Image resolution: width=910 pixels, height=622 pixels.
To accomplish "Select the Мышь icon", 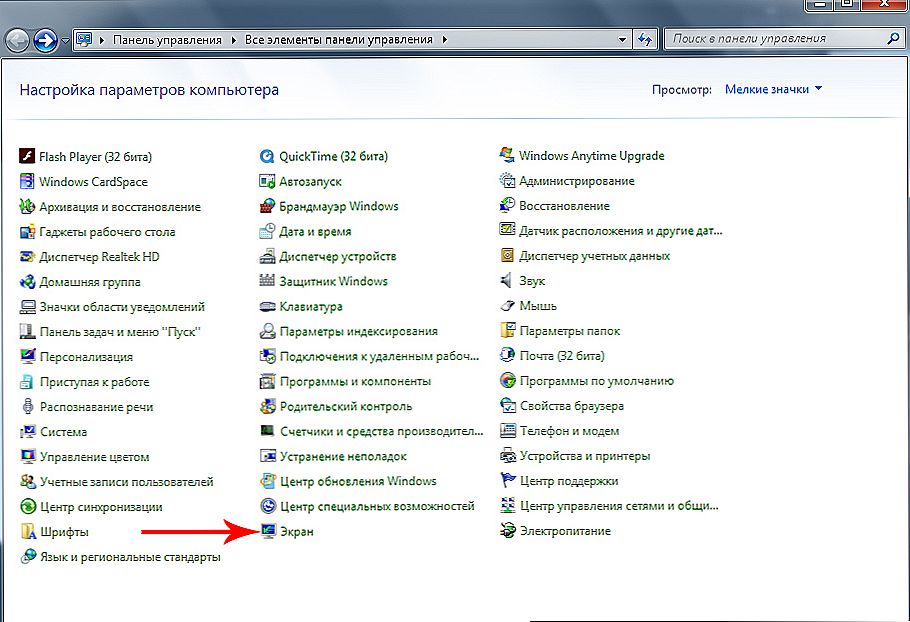I will 507,307.
